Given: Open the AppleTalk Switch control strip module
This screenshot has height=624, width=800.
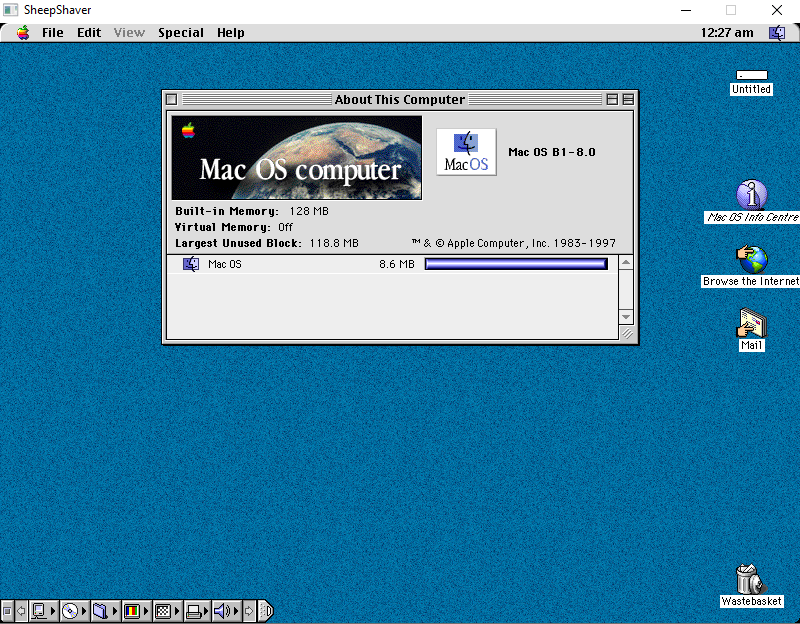Looking at the screenshot, I should 43,611.
